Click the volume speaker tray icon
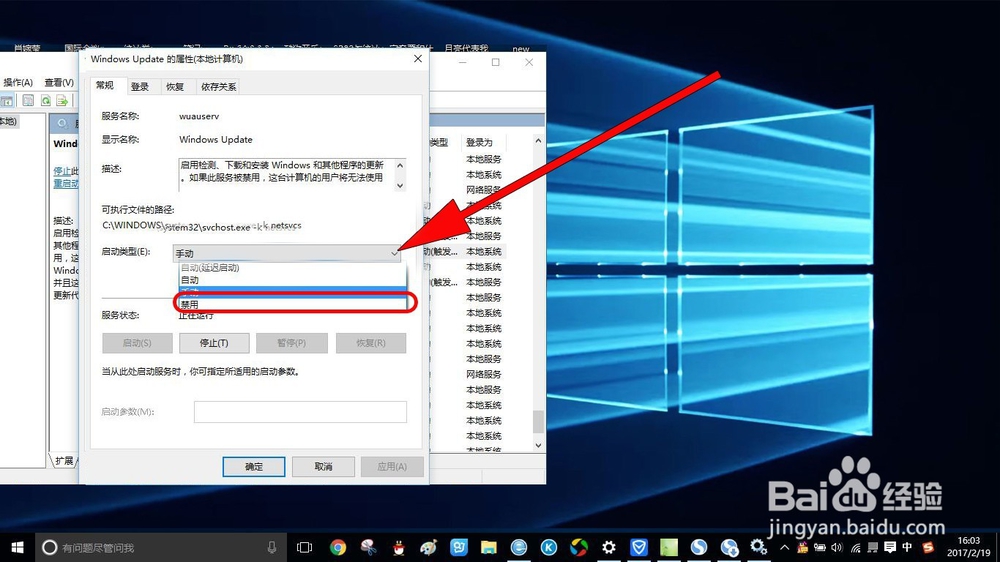The image size is (1000, 562). tap(837, 547)
